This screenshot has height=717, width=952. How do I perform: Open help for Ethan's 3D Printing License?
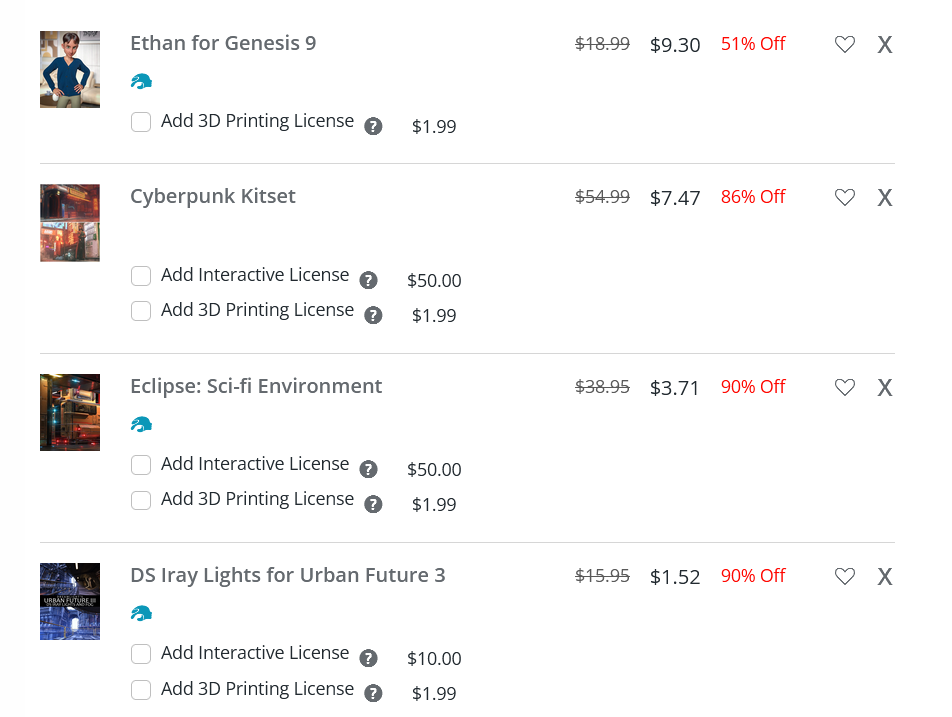[373, 126]
